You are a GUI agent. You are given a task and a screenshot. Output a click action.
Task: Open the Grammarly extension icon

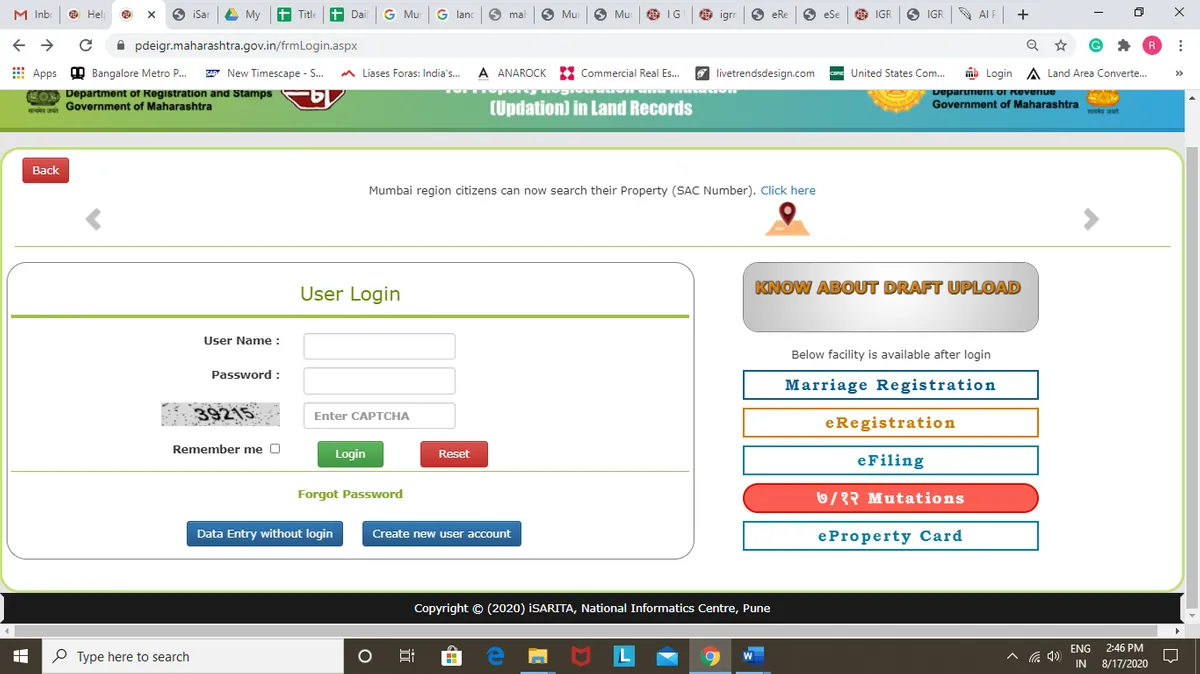1096,46
